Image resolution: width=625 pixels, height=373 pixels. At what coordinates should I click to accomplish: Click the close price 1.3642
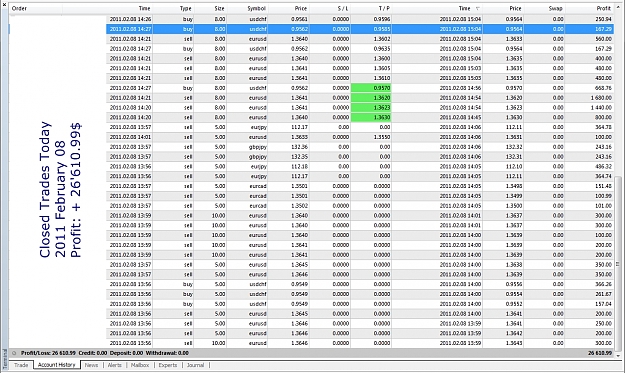click(x=514, y=334)
